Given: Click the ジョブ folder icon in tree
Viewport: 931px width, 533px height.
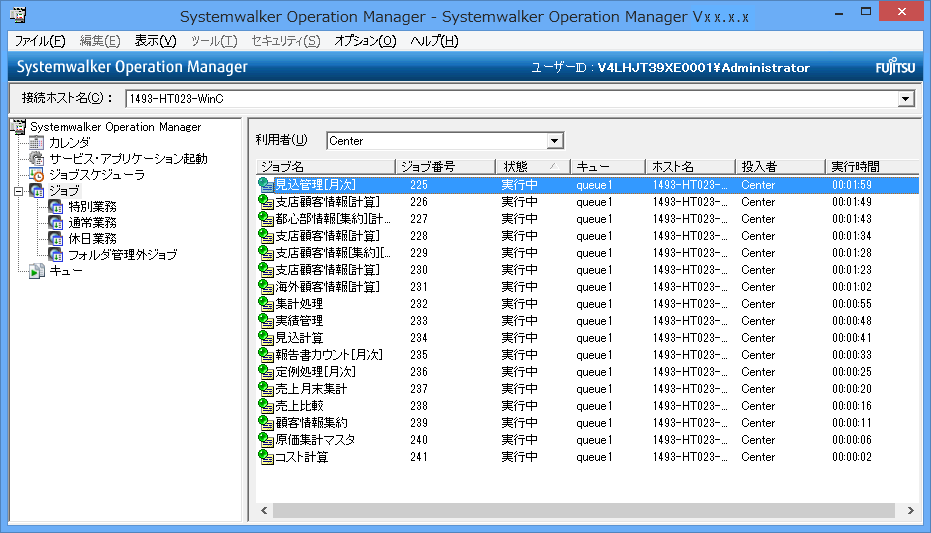Looking at the screenshot, I should click(37, 191).
